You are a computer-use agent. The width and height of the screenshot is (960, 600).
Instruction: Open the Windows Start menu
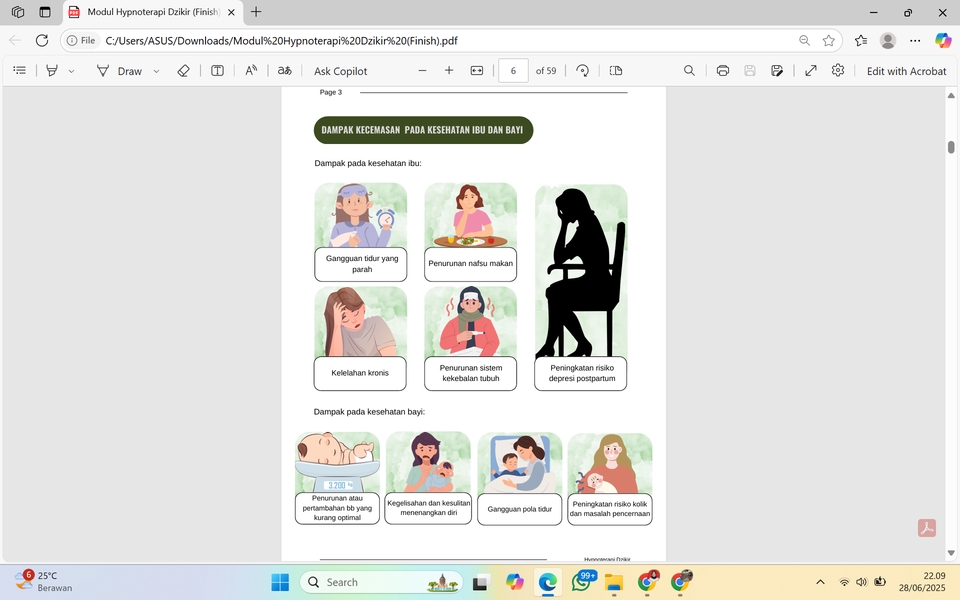[280, 582]
